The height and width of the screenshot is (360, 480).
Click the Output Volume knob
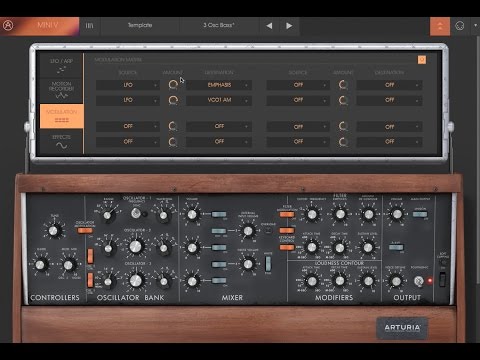click(397, 214)
